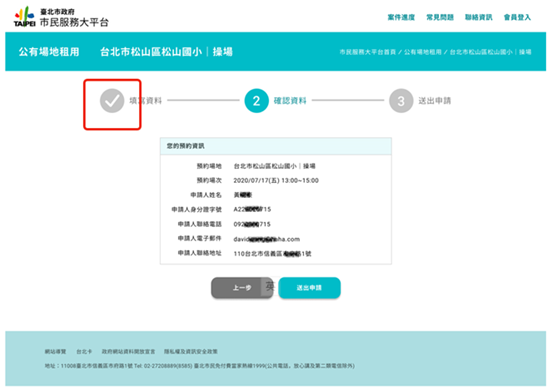Click the 市民服務大平台首頁 breadcrumb link
The height and width of the screenshot is (389, 552).
click(368, 52)
